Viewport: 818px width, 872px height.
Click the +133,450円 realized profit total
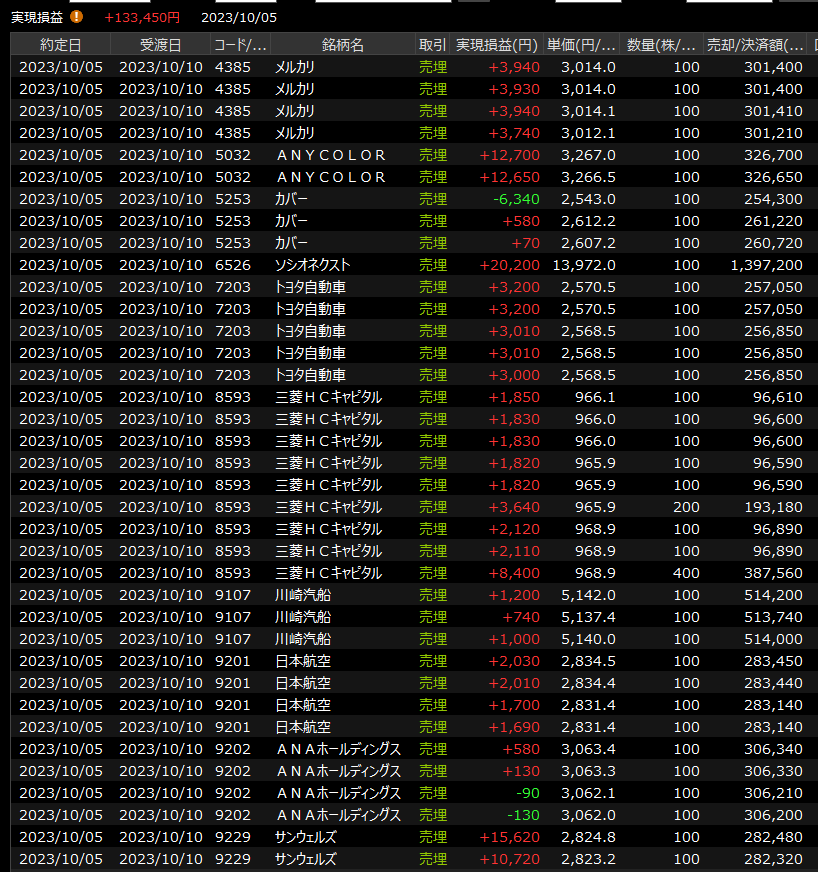(x=142, y=17)
